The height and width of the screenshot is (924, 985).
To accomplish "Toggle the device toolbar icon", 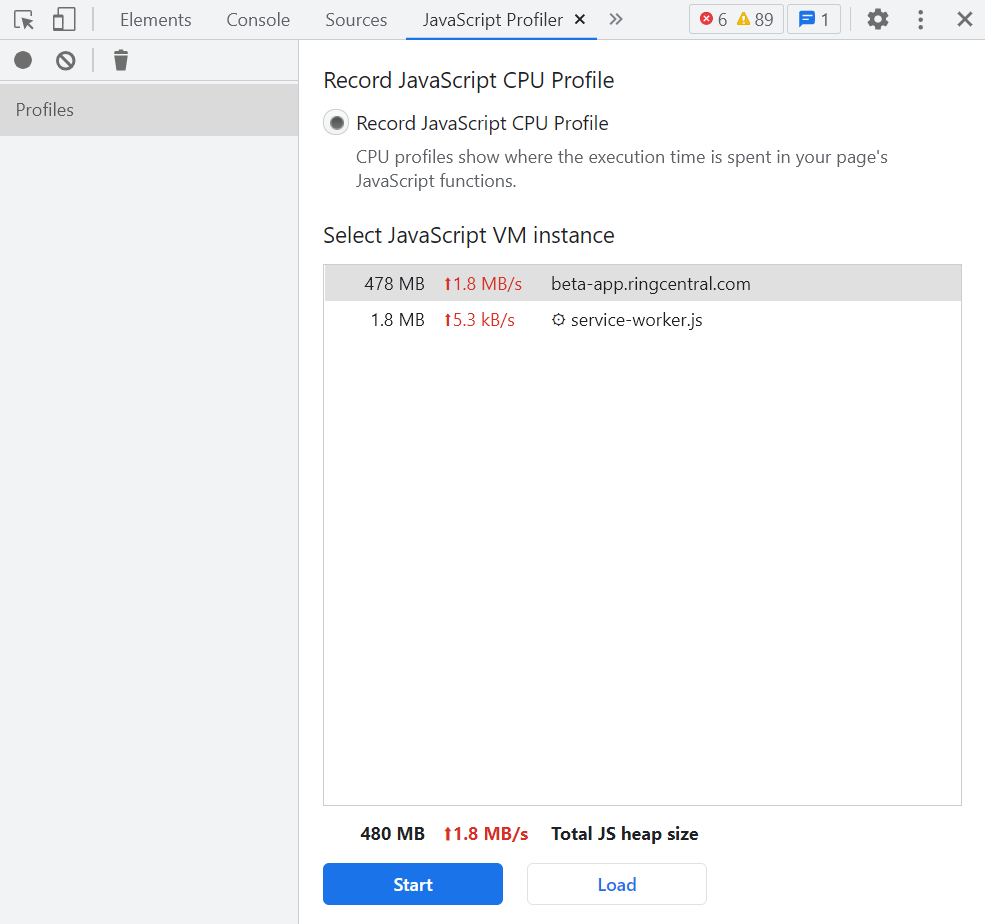I will 64,19.
